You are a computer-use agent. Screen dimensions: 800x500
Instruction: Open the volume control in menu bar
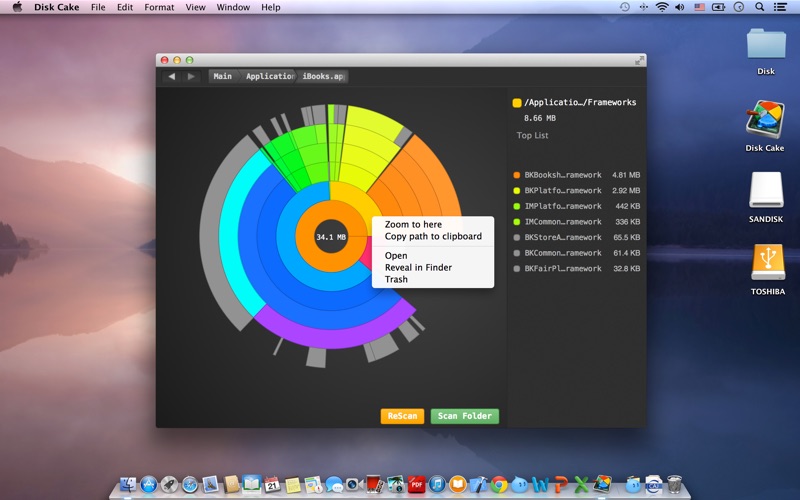[x=680, y=7]
